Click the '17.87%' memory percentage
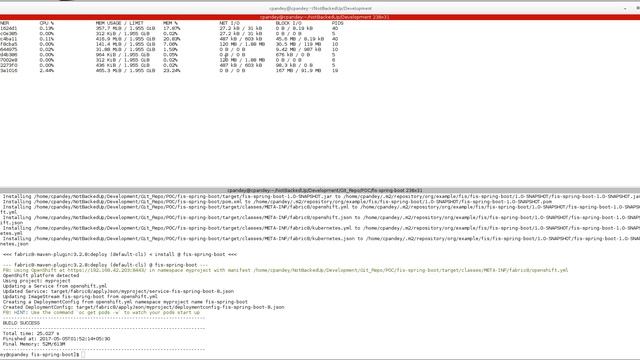The image size is (640, 360). click(x=171, y=29)
